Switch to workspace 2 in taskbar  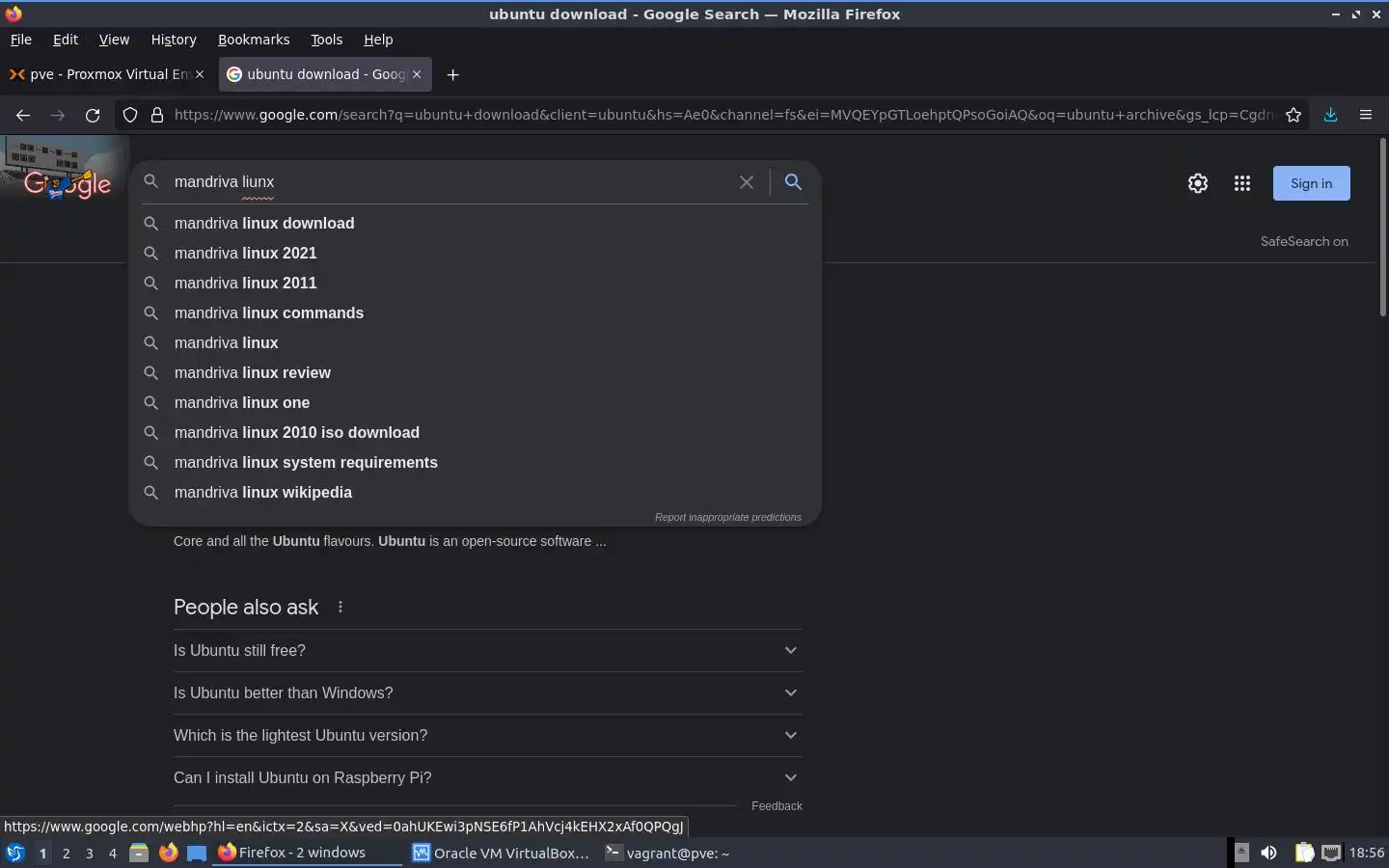pos(66,853)
